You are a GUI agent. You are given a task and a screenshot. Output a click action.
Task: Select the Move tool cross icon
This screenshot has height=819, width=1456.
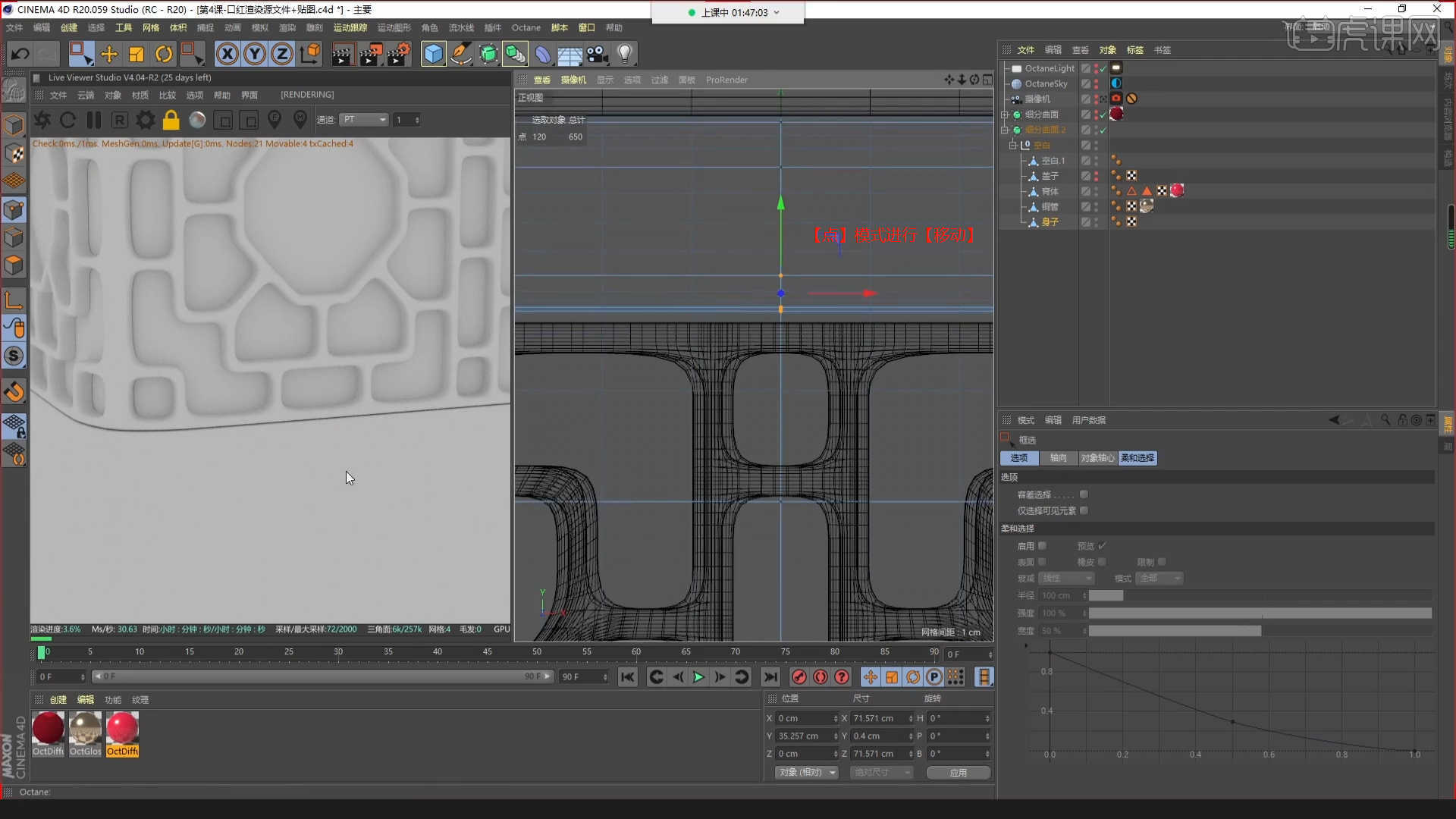(109, 54)
